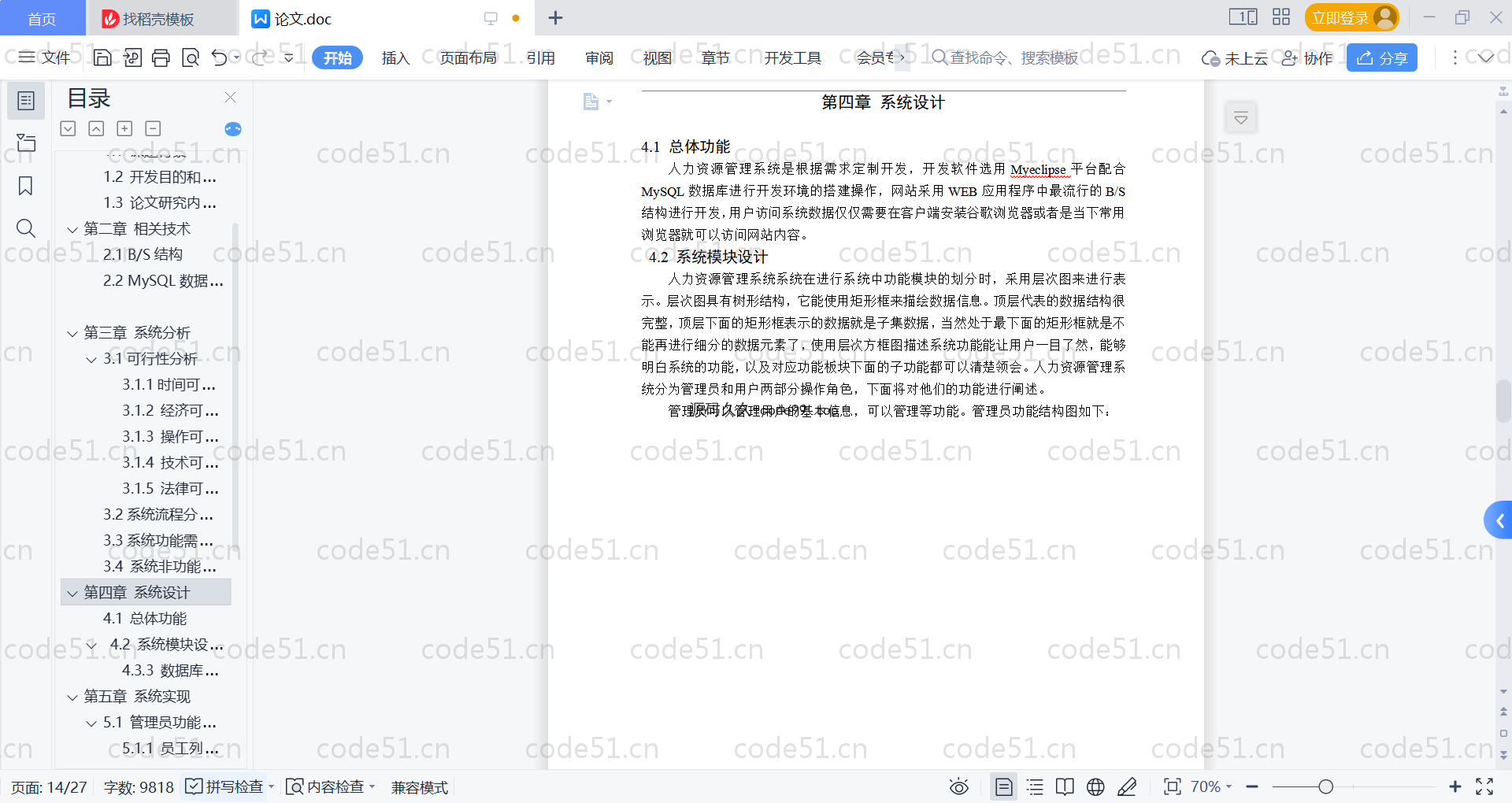Enter full screen mode
This screenshot has width=1512, height=803.
[x=1484, y=786]
